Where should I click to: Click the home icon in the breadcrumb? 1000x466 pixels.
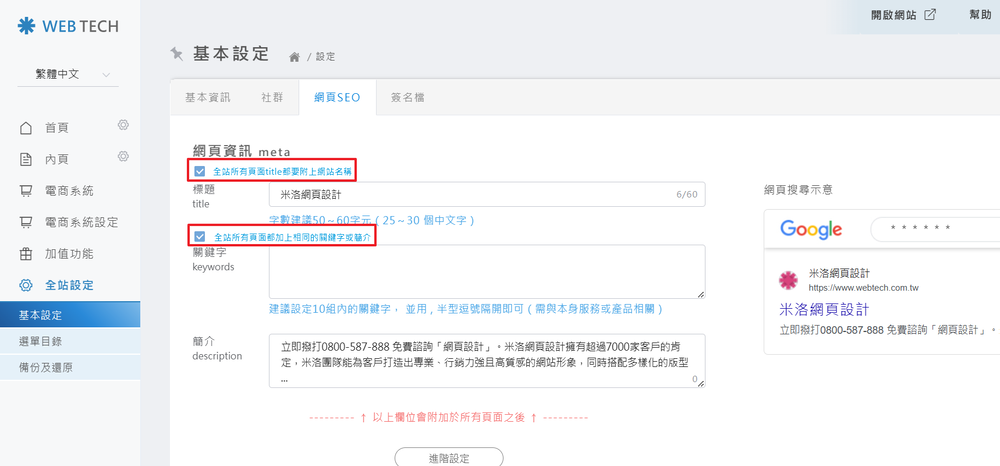pyautogui.click(x=295, y=57)
